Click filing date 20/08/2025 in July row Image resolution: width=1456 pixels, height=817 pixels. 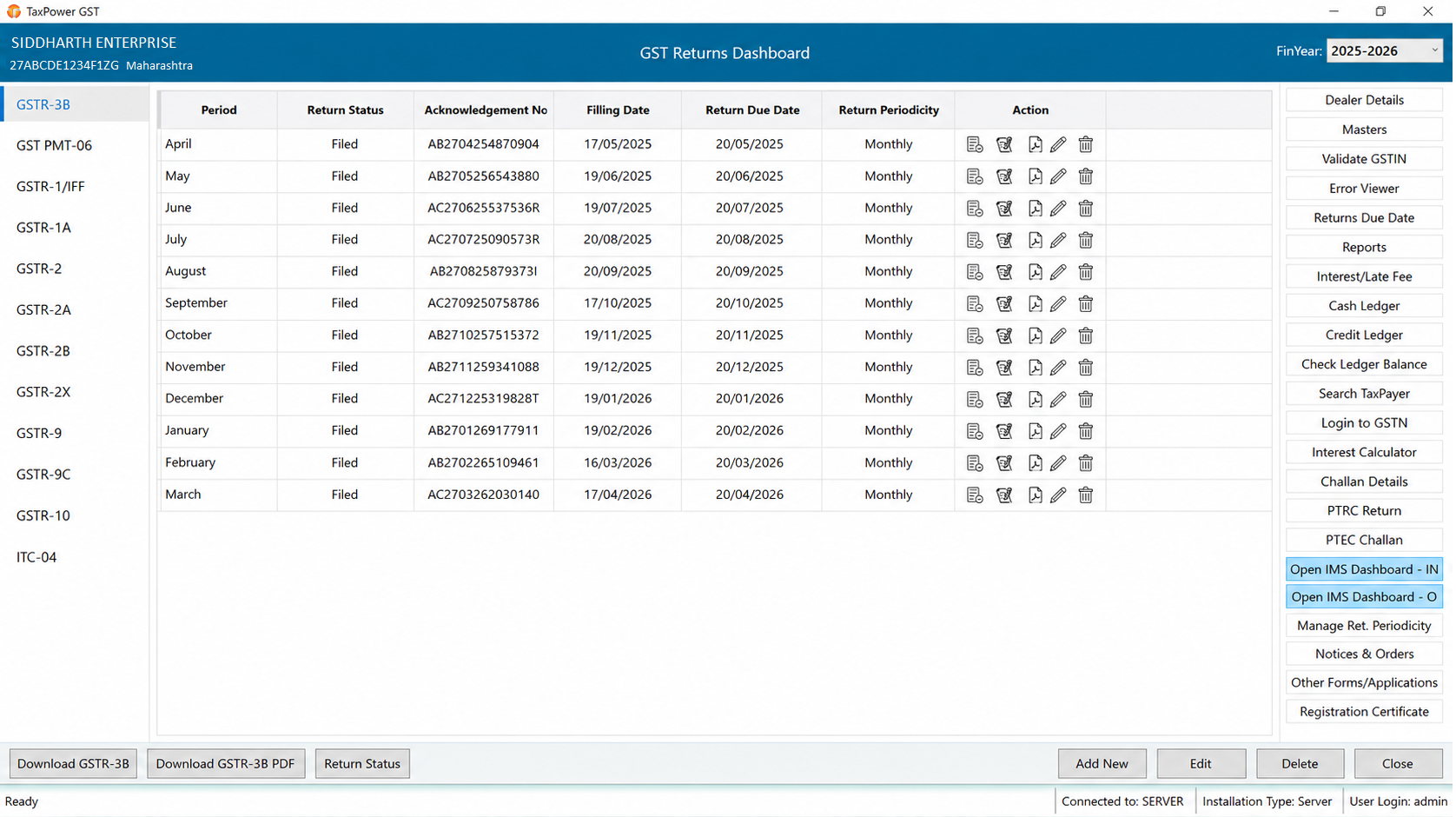(618, 240)
